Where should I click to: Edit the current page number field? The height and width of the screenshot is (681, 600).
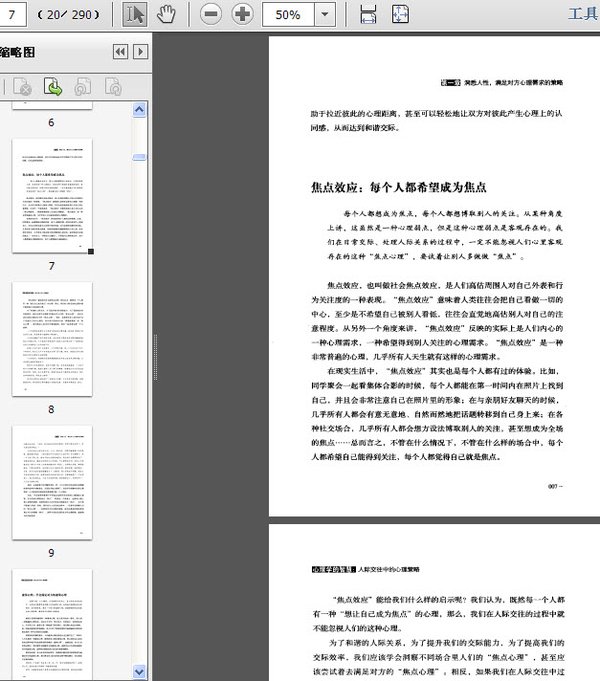point(12,14)
